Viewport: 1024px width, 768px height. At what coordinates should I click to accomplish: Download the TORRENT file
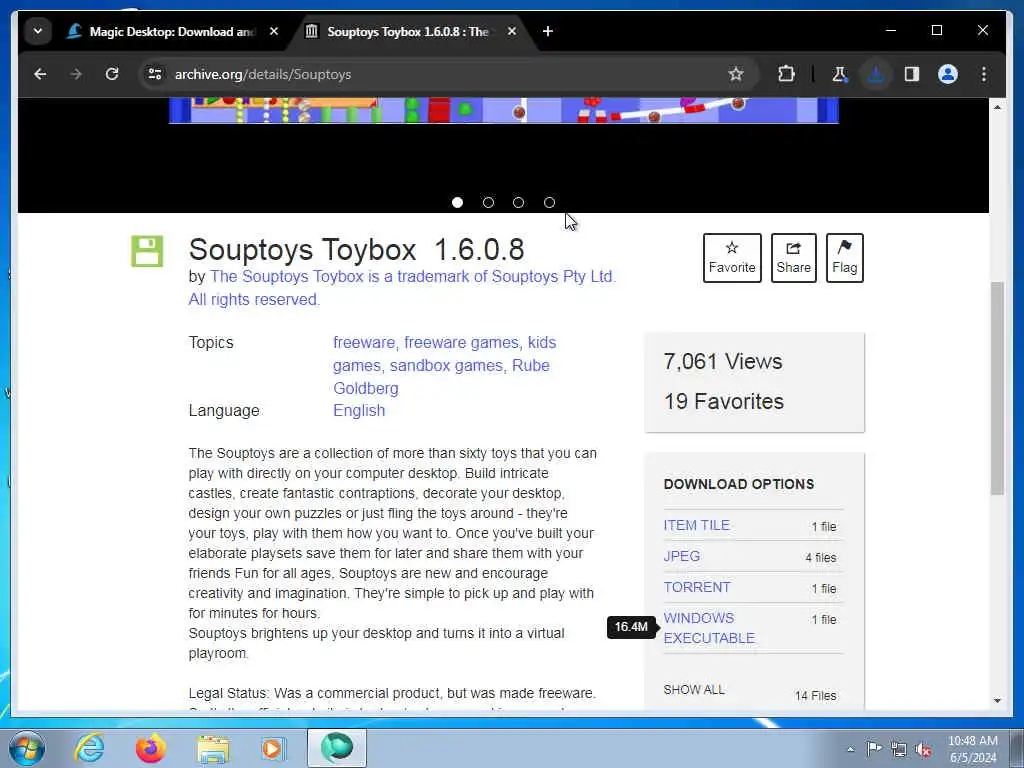click(x=697, y=587)
